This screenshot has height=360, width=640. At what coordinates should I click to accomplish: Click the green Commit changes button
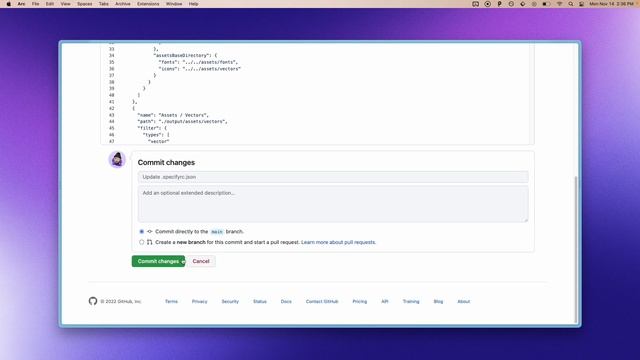pos(158,261)
